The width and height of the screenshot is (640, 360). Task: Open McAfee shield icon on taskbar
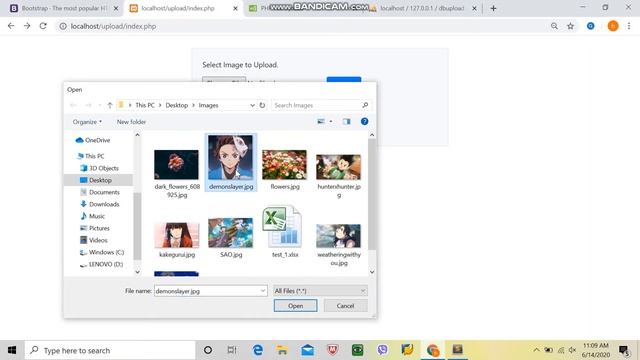(x=333, y=350)
